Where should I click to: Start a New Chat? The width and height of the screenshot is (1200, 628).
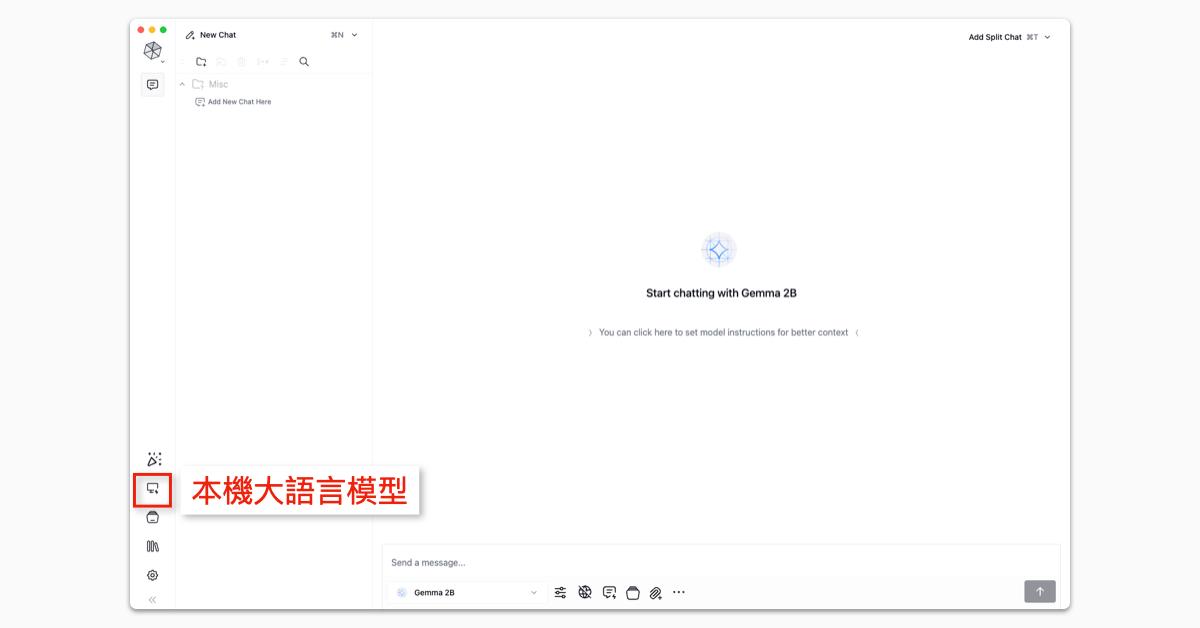click(211, 35)
